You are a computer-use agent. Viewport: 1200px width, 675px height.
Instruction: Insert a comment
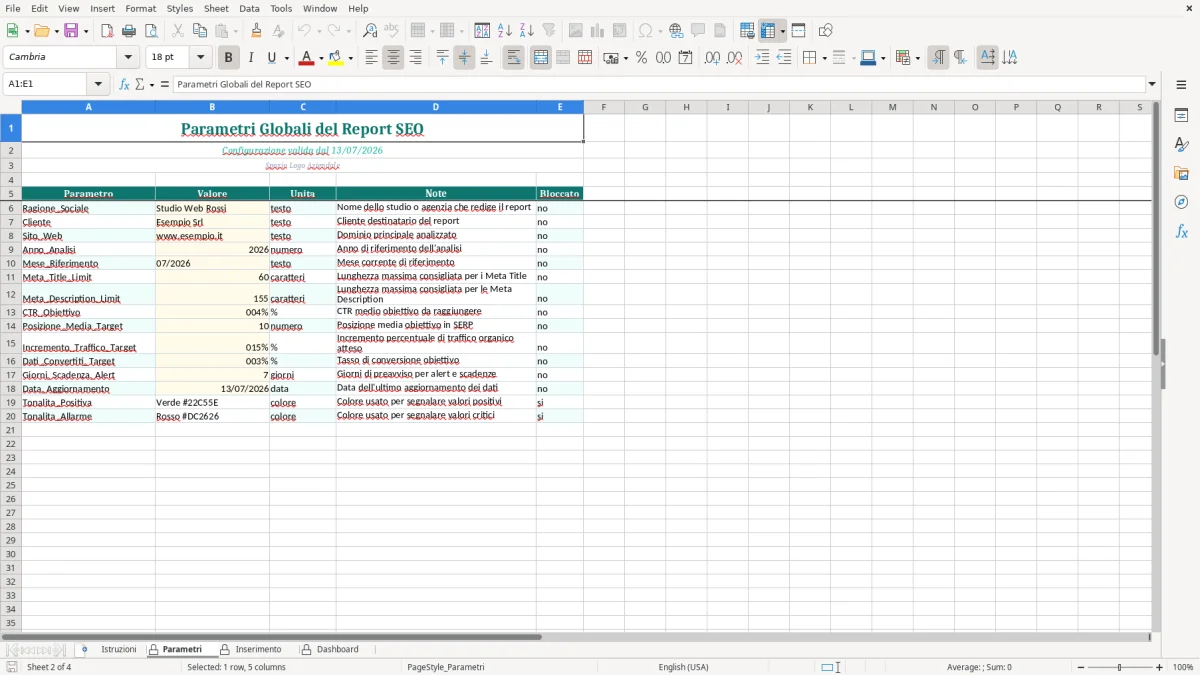coord(698,31)
